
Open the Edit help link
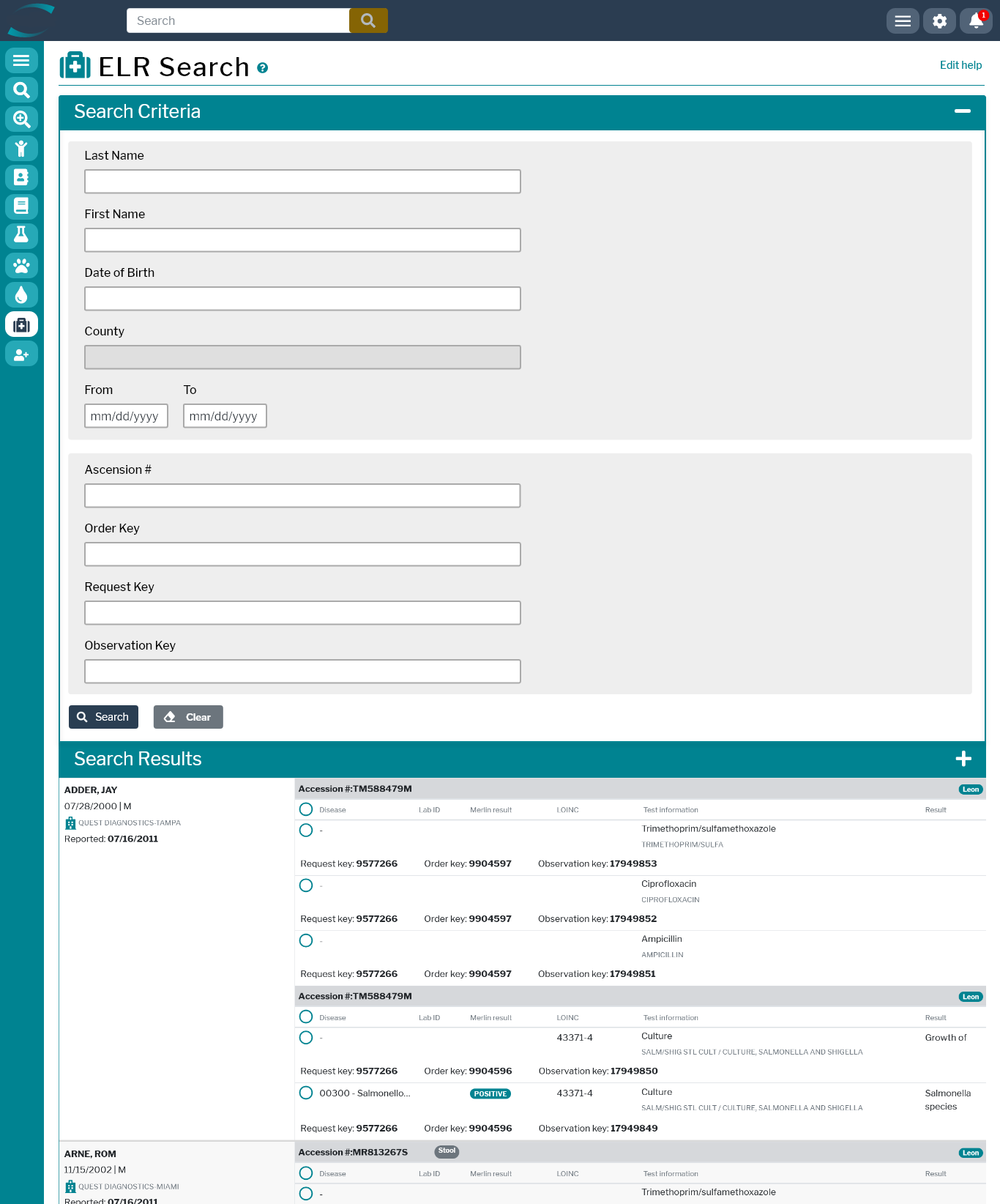[x=960, y=65]
